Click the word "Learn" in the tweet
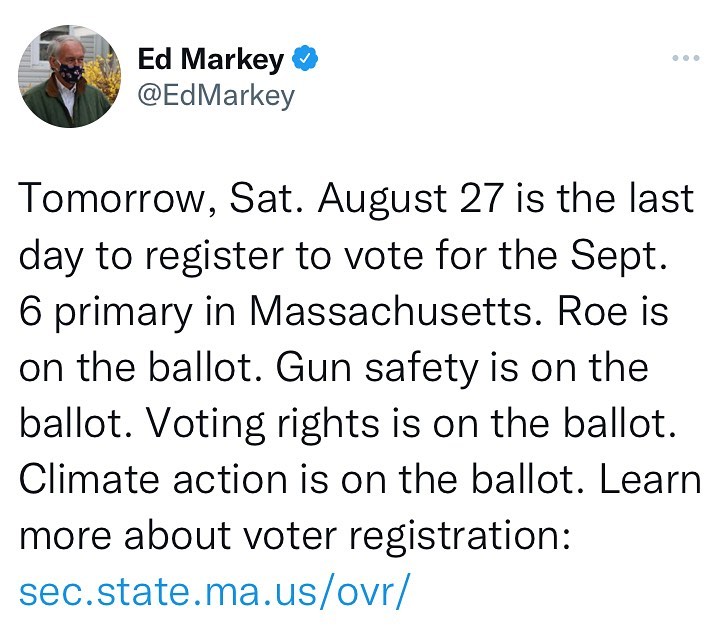This screenshot has width=718, height=636. [x=649, y=480]
